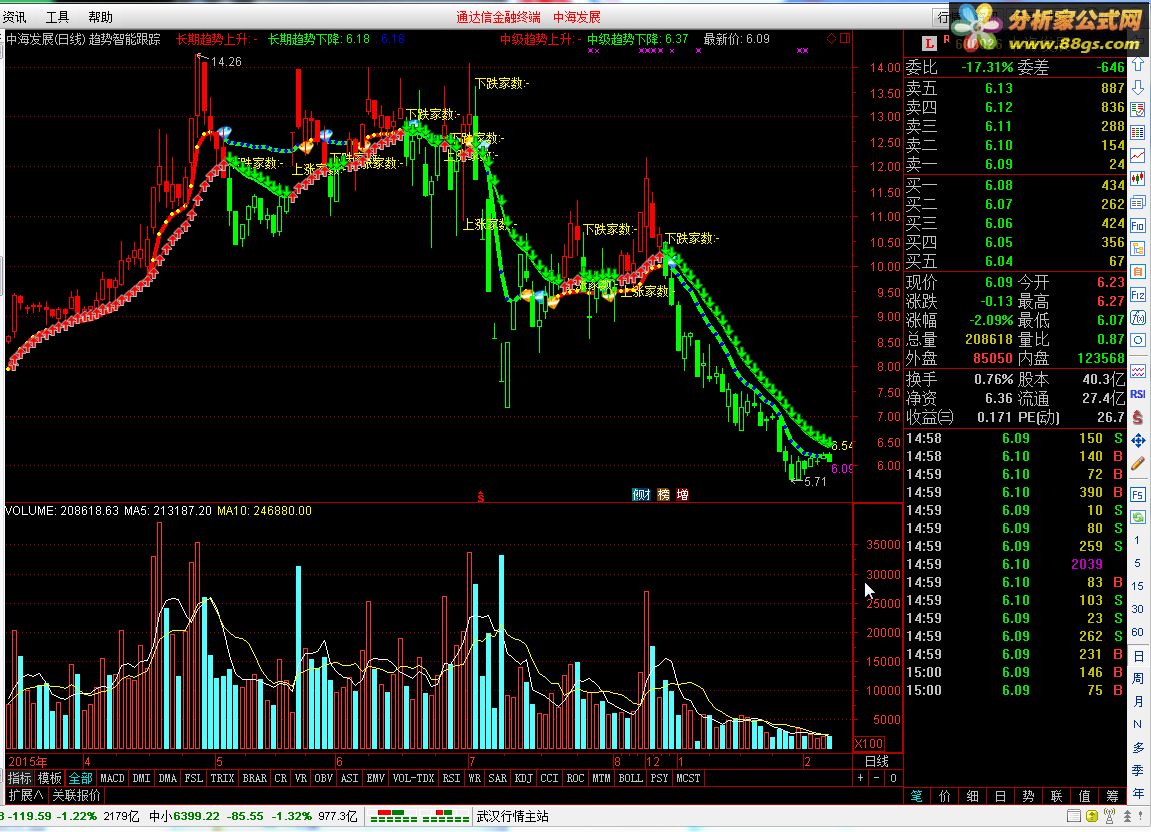Select the KDJ indicator tab
The width and height of the screenshot is (1151, 832).
click(523, 778)
